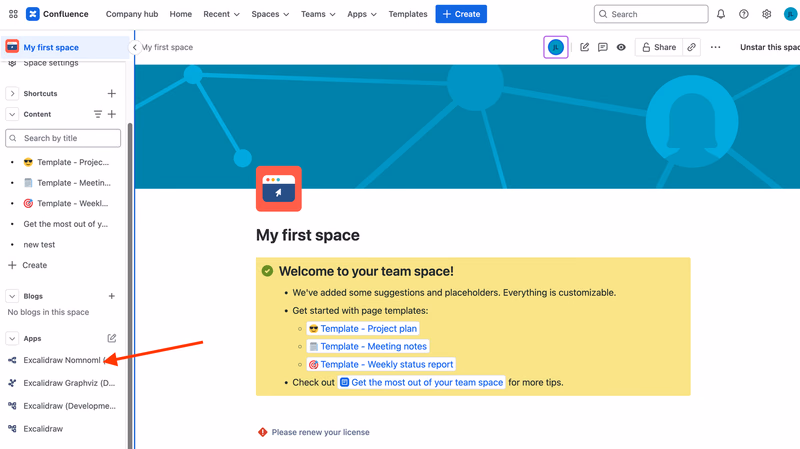Go to Company hub
800x449 pixels.
click(x=132, y=14)
